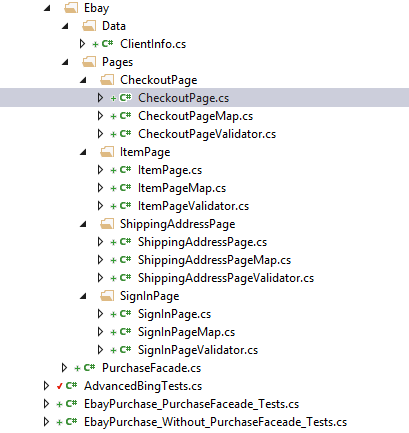Click the C# icon beside ClientInfo.cs
This screenshot has width=409, height=433.
[107, 44]
